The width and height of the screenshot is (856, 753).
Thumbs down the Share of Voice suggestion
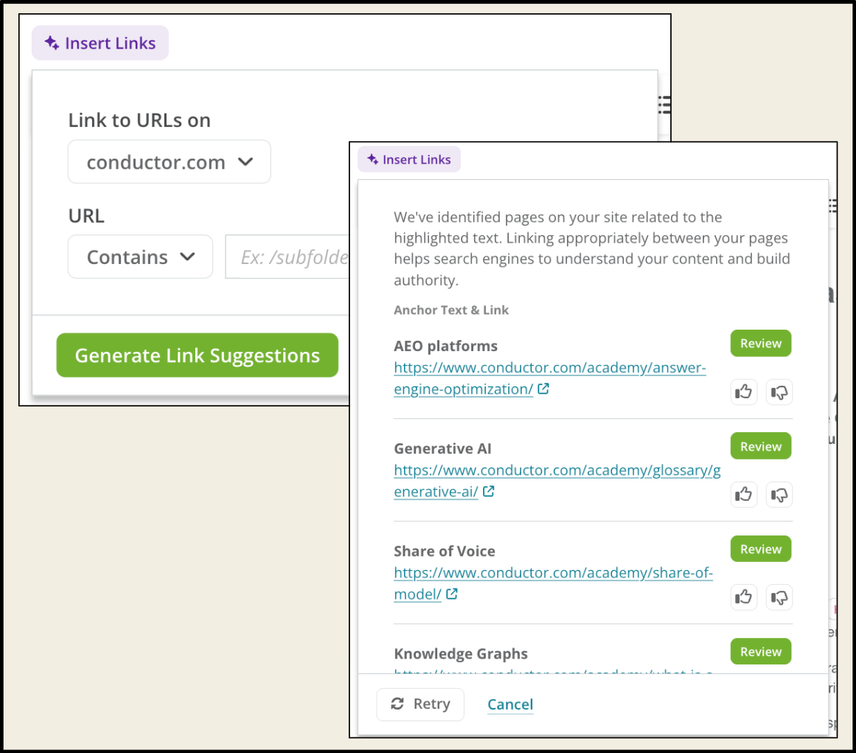tap(779, 597)
